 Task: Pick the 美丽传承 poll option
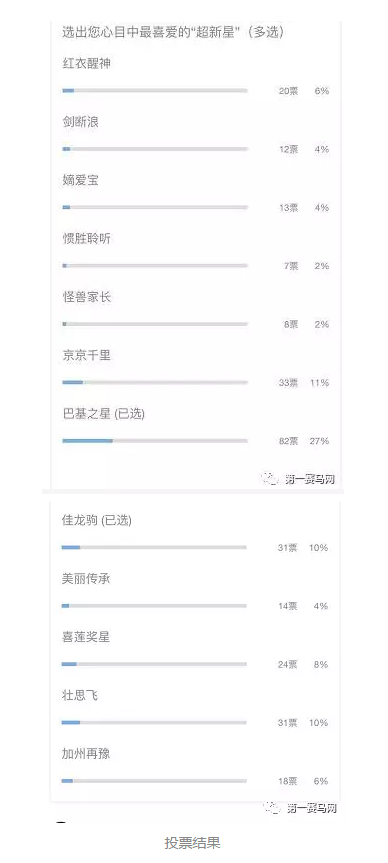195,592
